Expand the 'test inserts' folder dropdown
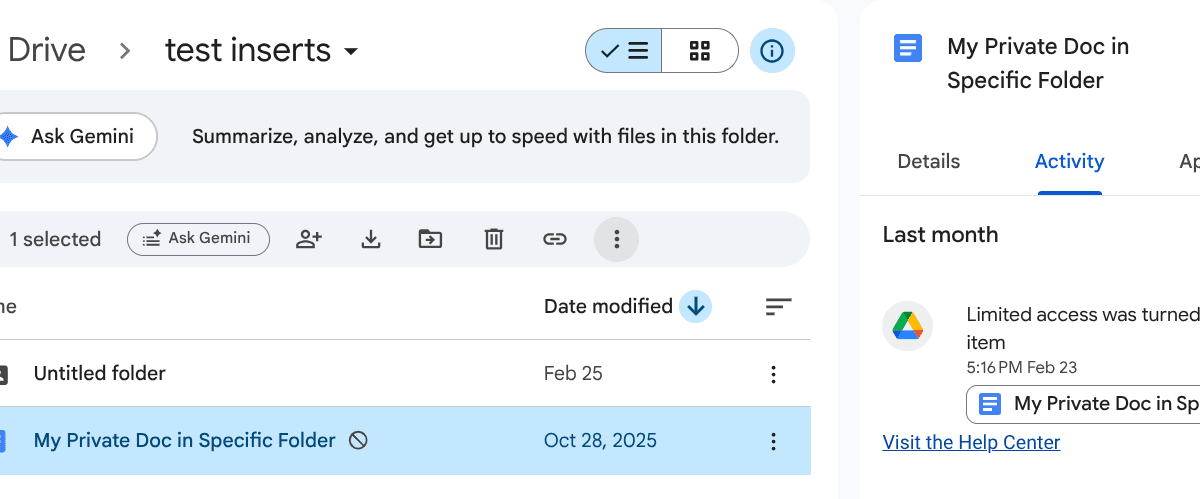Image resolution: width=1200 pixels, height=499 pixels. pos(350,51)
